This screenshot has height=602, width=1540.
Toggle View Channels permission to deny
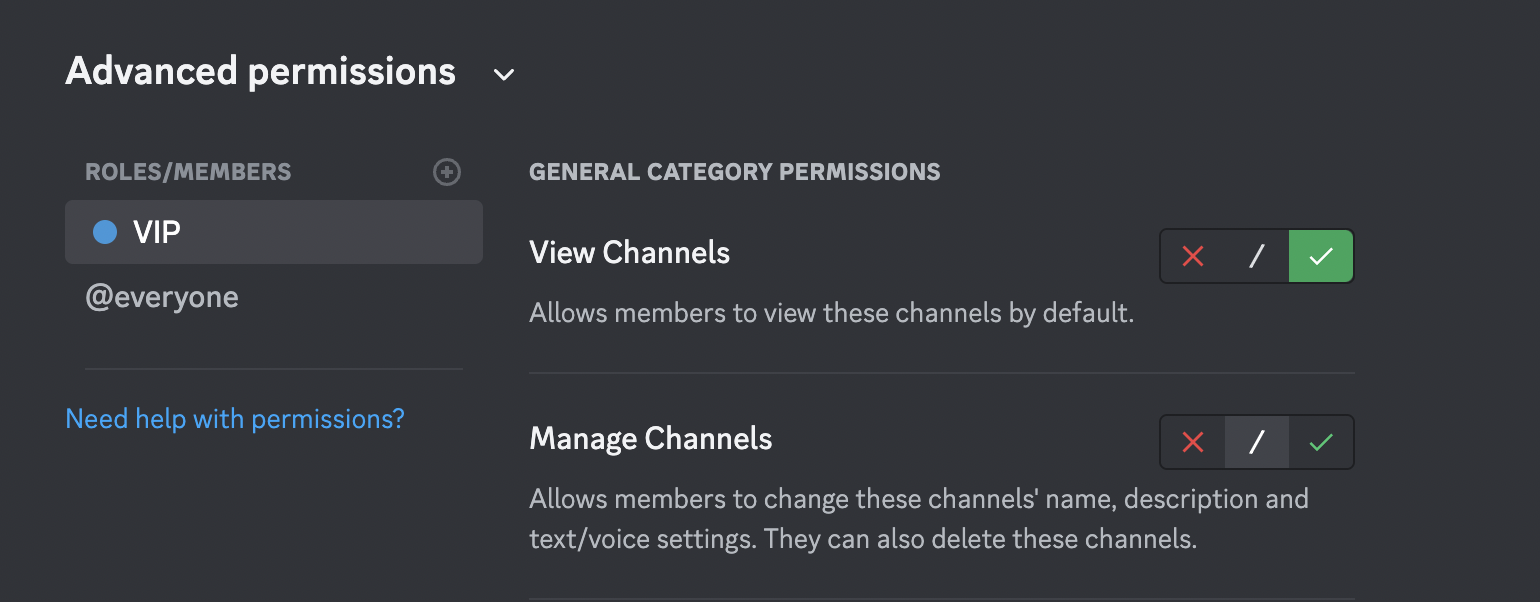pyautogui.click(x=1192, y=256)
